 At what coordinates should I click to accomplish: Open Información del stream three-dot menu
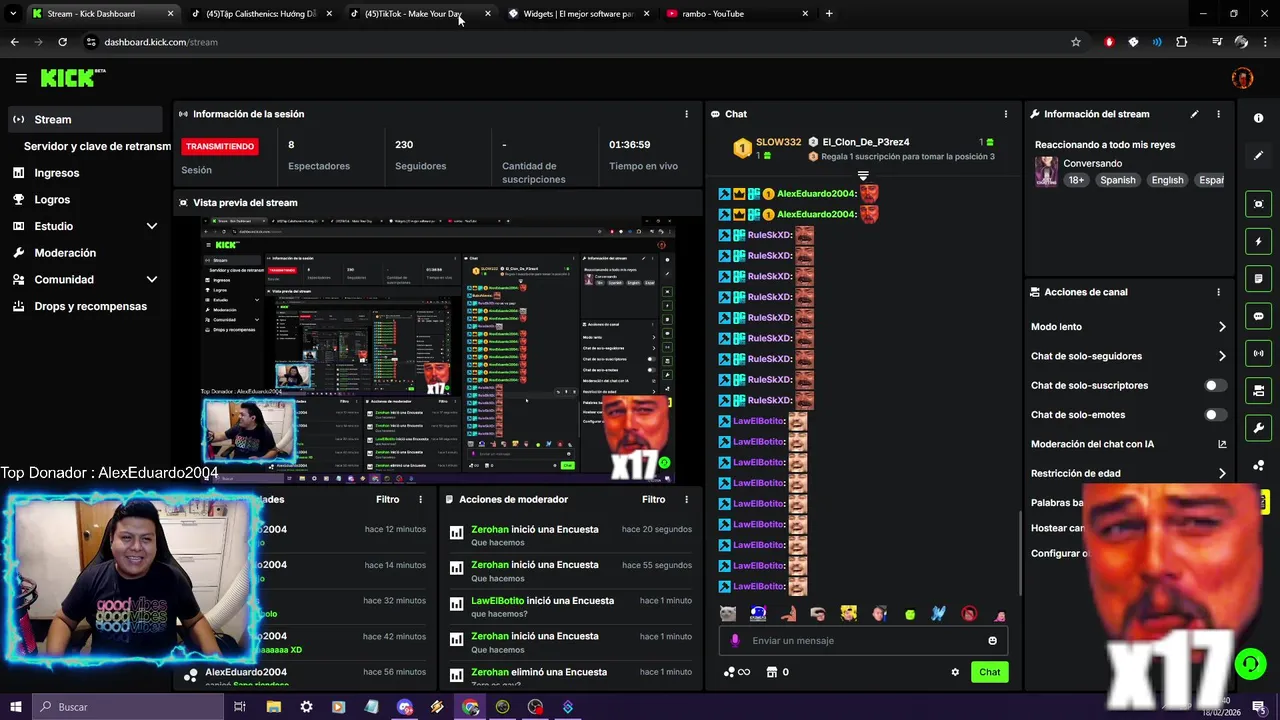pyautogui.click(x=1218, y=114)
